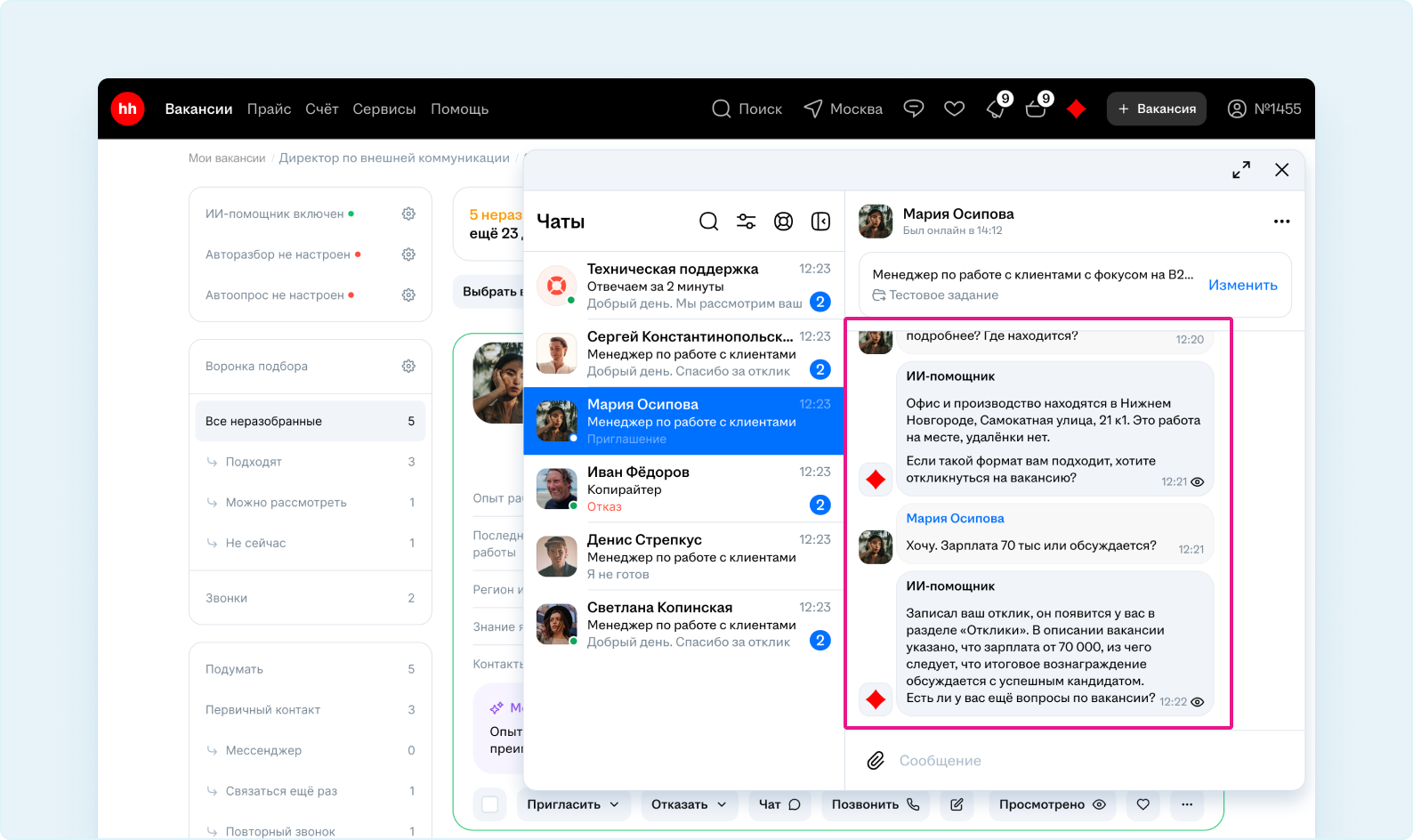Open the messages speech bubble icon in navbar

(913, 109)
